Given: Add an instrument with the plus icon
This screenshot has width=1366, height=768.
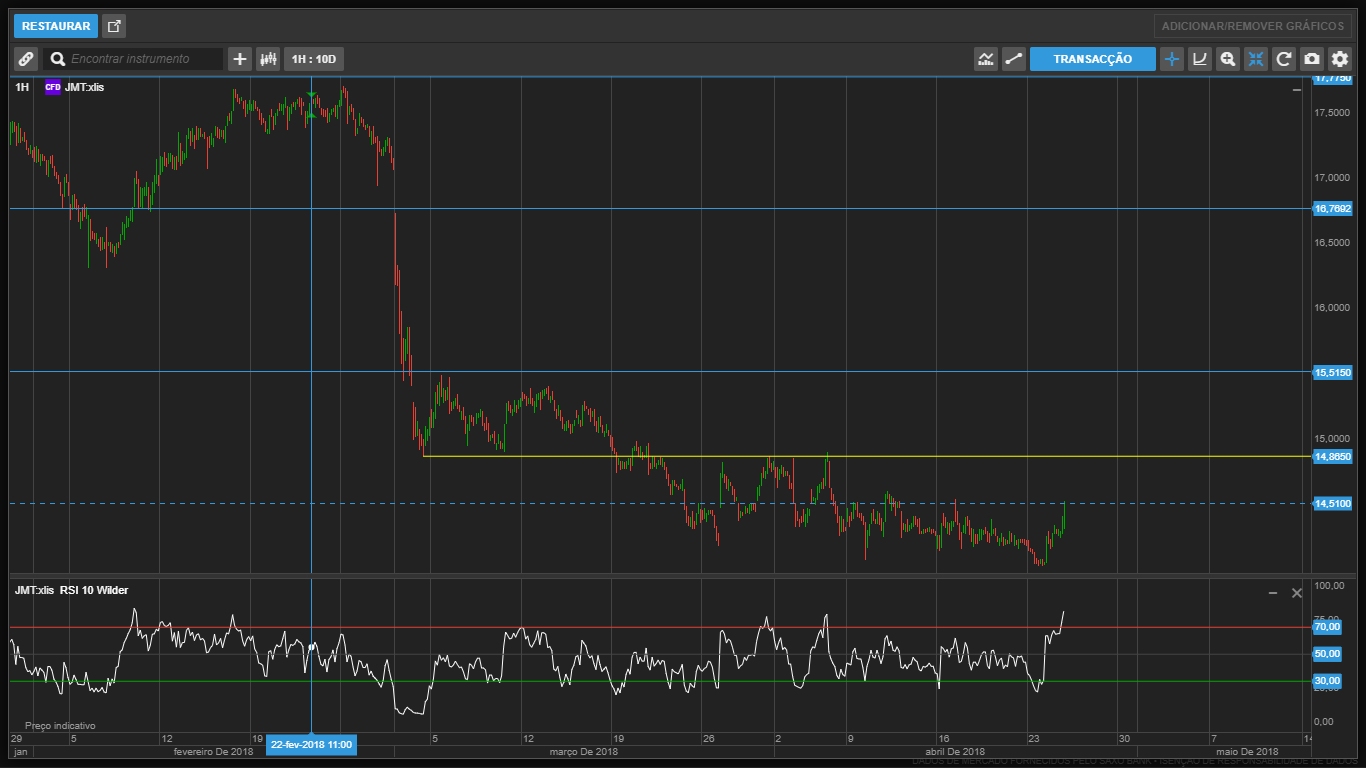Looking at the screenshot, I should 240,59.
